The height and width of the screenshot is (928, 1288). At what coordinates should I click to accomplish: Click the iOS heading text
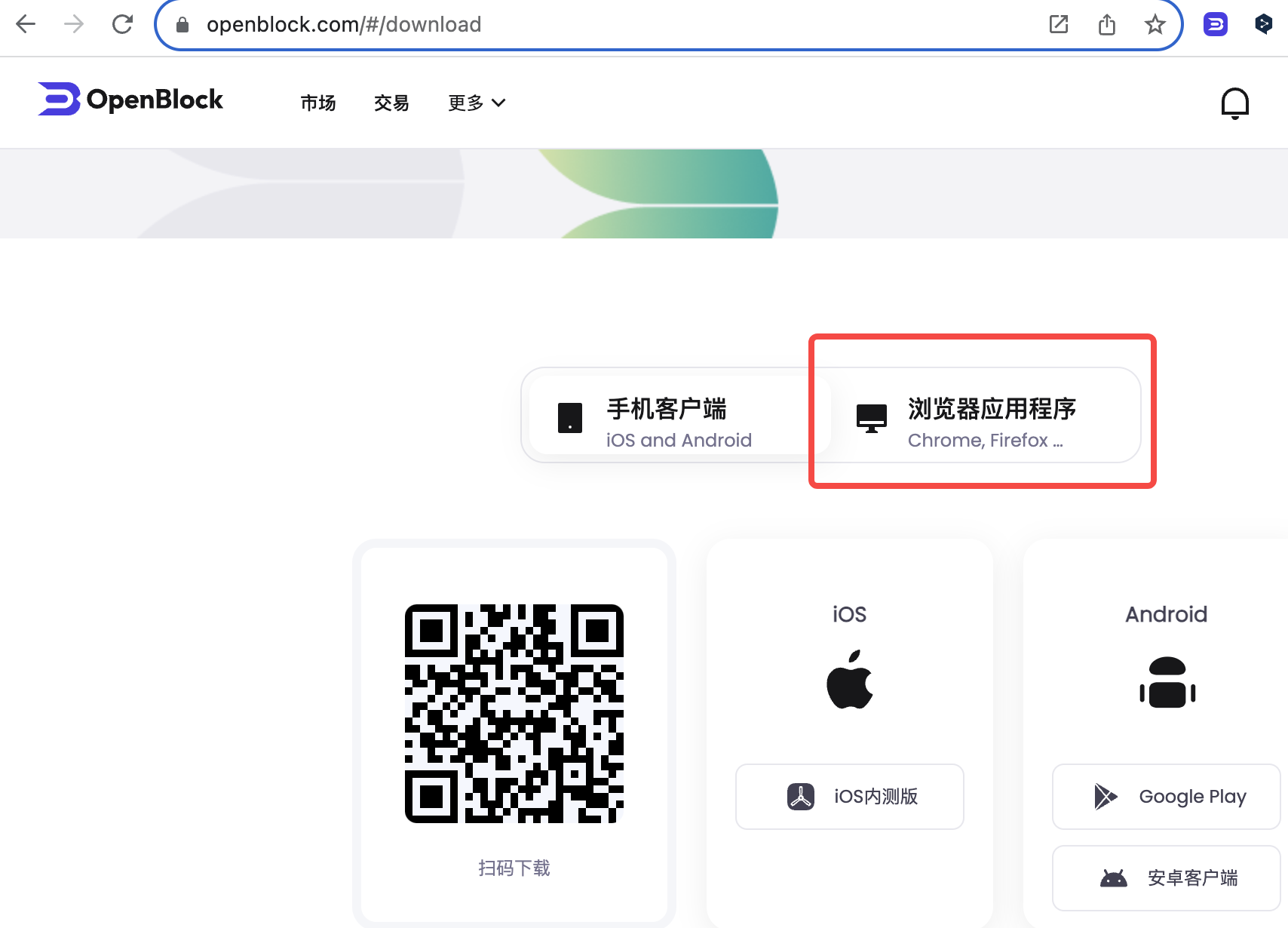849,614
